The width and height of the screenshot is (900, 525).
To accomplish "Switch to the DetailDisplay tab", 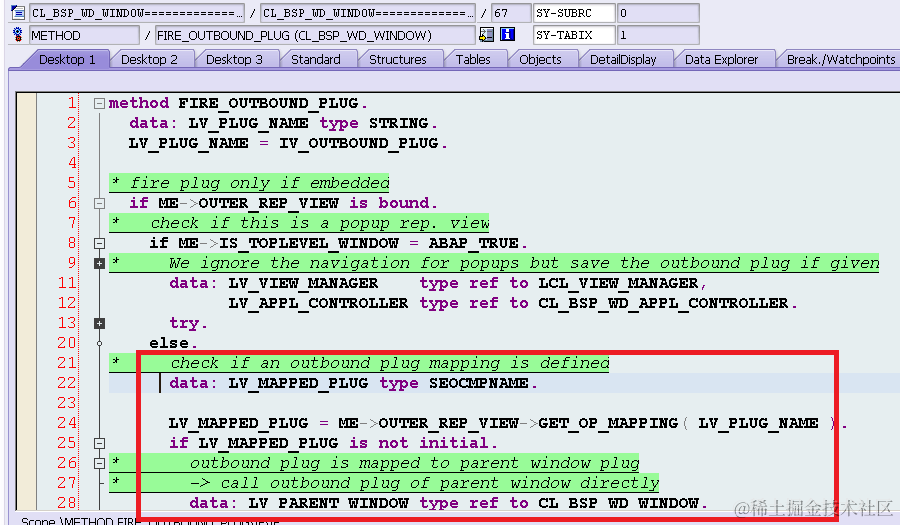I will click(623, 59).
